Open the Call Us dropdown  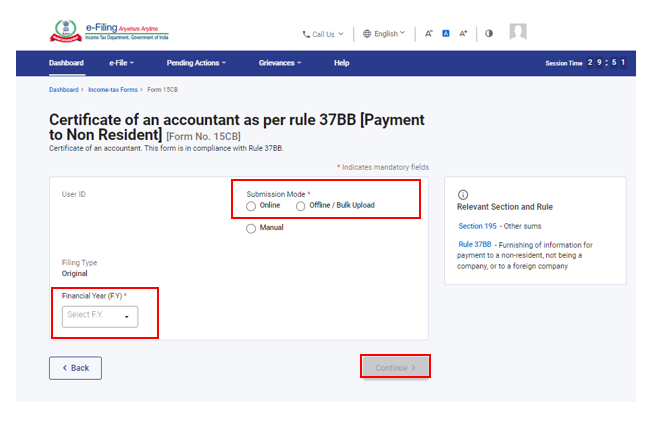323,33
